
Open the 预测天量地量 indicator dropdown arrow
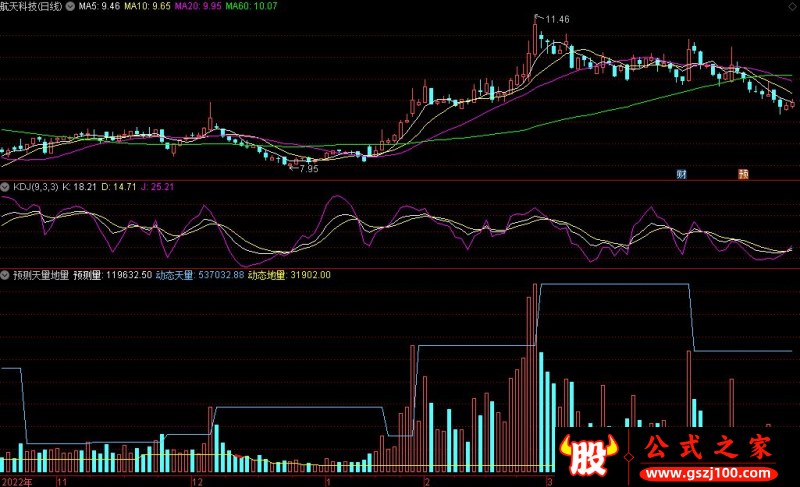click(5, 275)
